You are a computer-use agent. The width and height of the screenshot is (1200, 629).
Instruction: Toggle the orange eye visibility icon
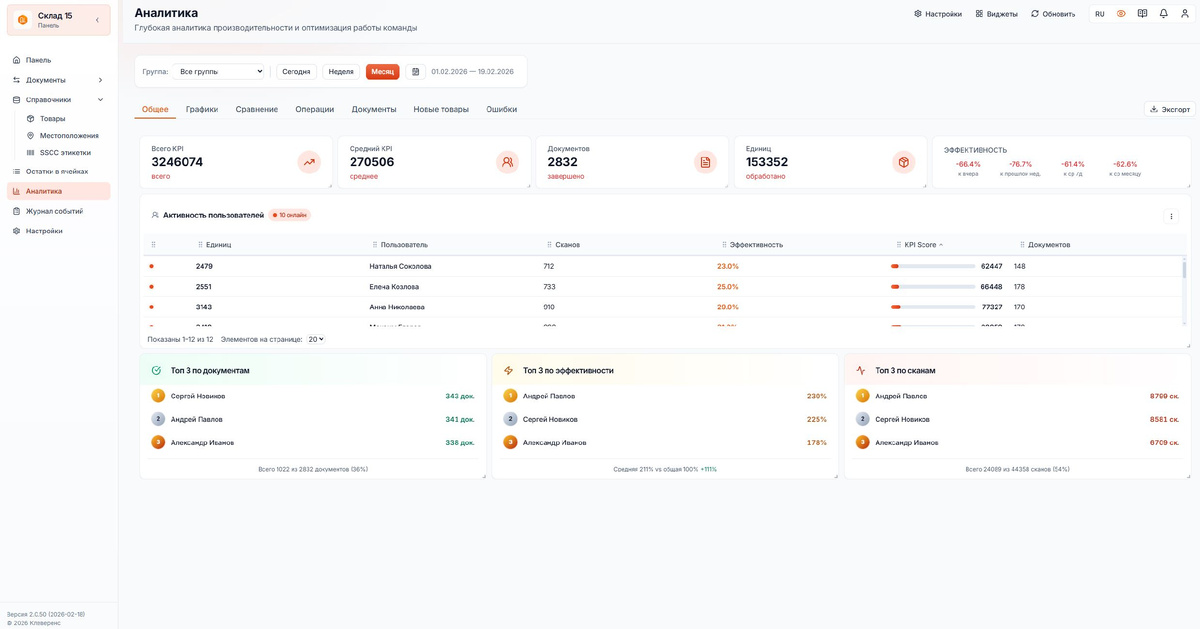[x=1121, y=14]
